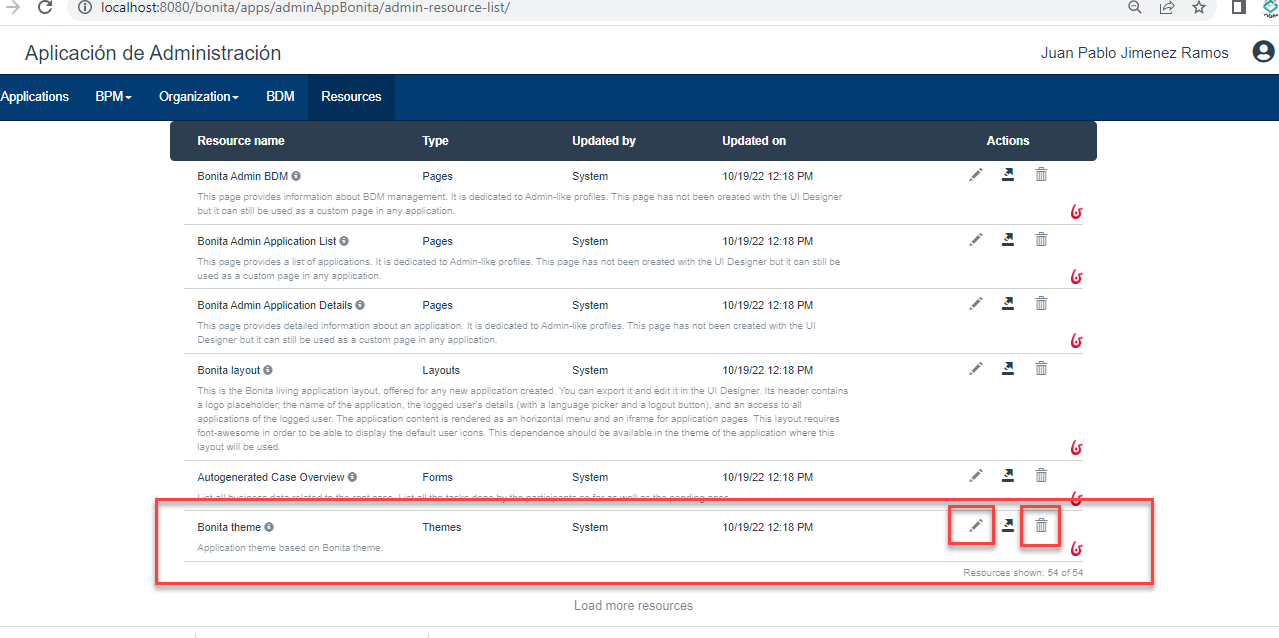This screenshot has width=1279, height=638.
Task: Edit Autogenerated Case Overview resource
Action: coord(976,476)
